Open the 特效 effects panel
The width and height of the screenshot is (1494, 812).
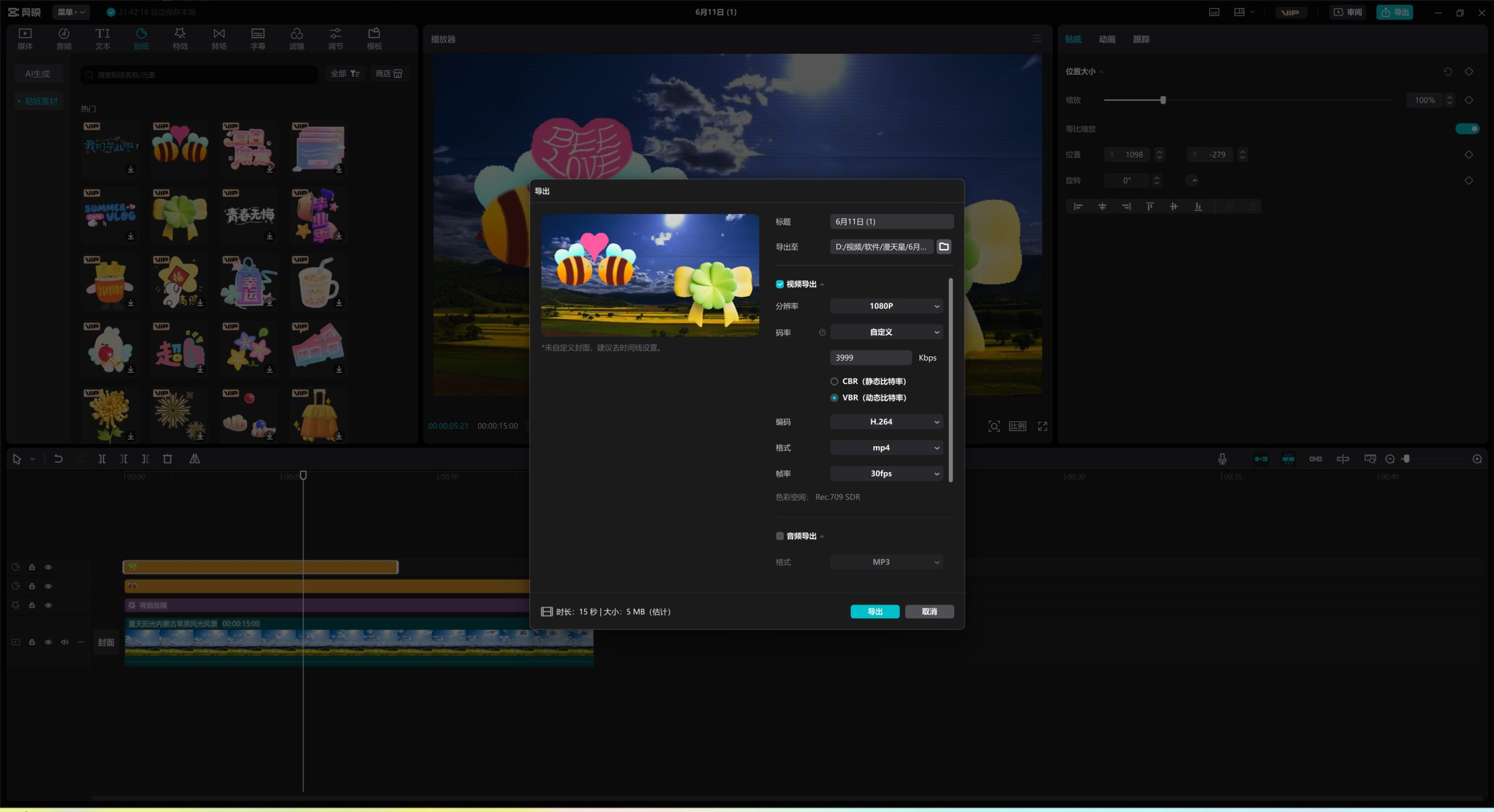180,38
